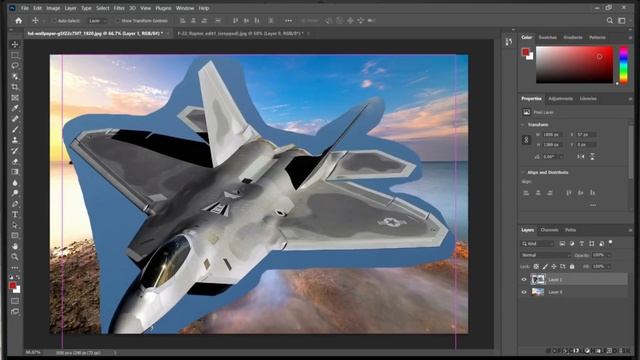Hide Layer 1 with eye icon
This screenshot has width=640, height=360.
[524, 280]
